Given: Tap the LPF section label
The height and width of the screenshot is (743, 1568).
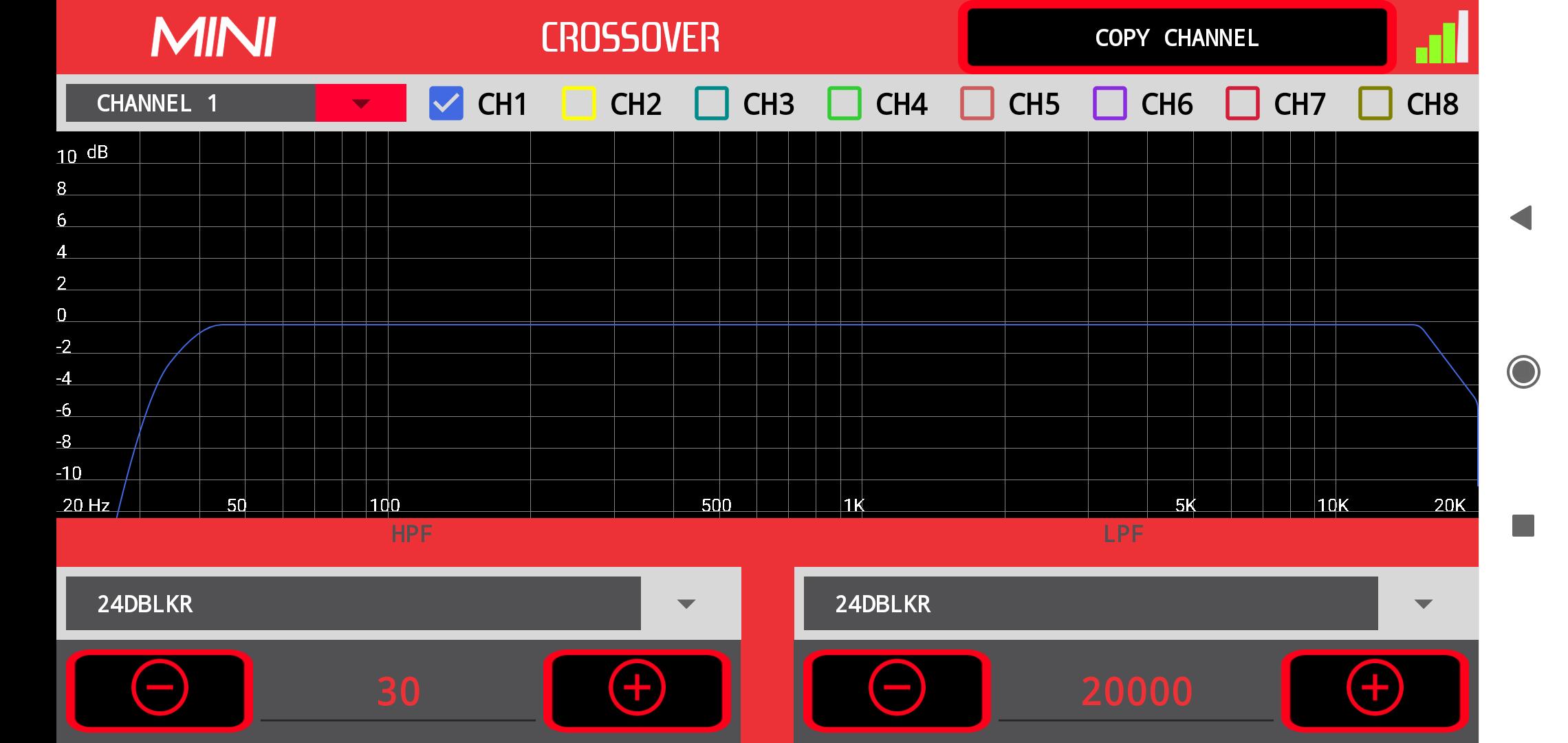Looking at the screenshot, I should click(x=1123, y=534).
